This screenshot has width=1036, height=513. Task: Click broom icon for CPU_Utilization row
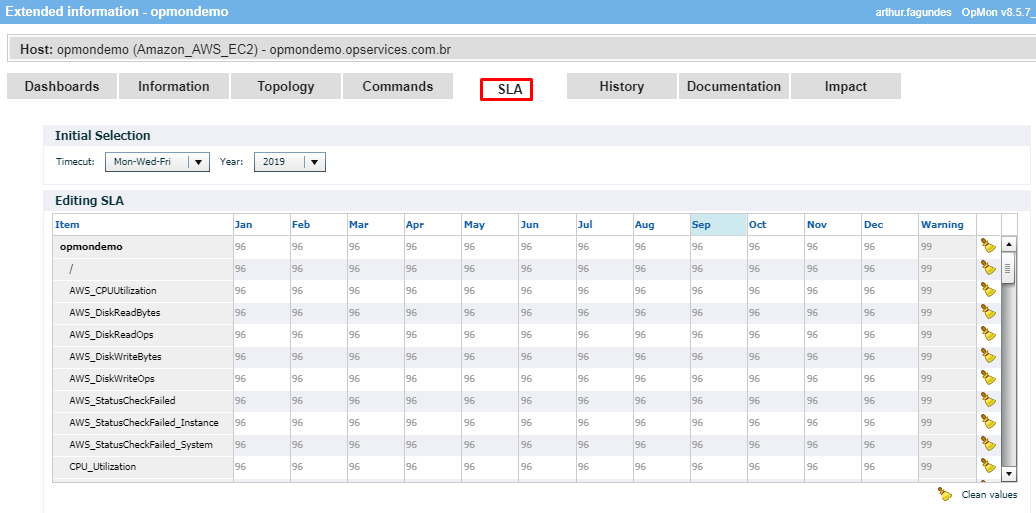[x=988, y=466]
